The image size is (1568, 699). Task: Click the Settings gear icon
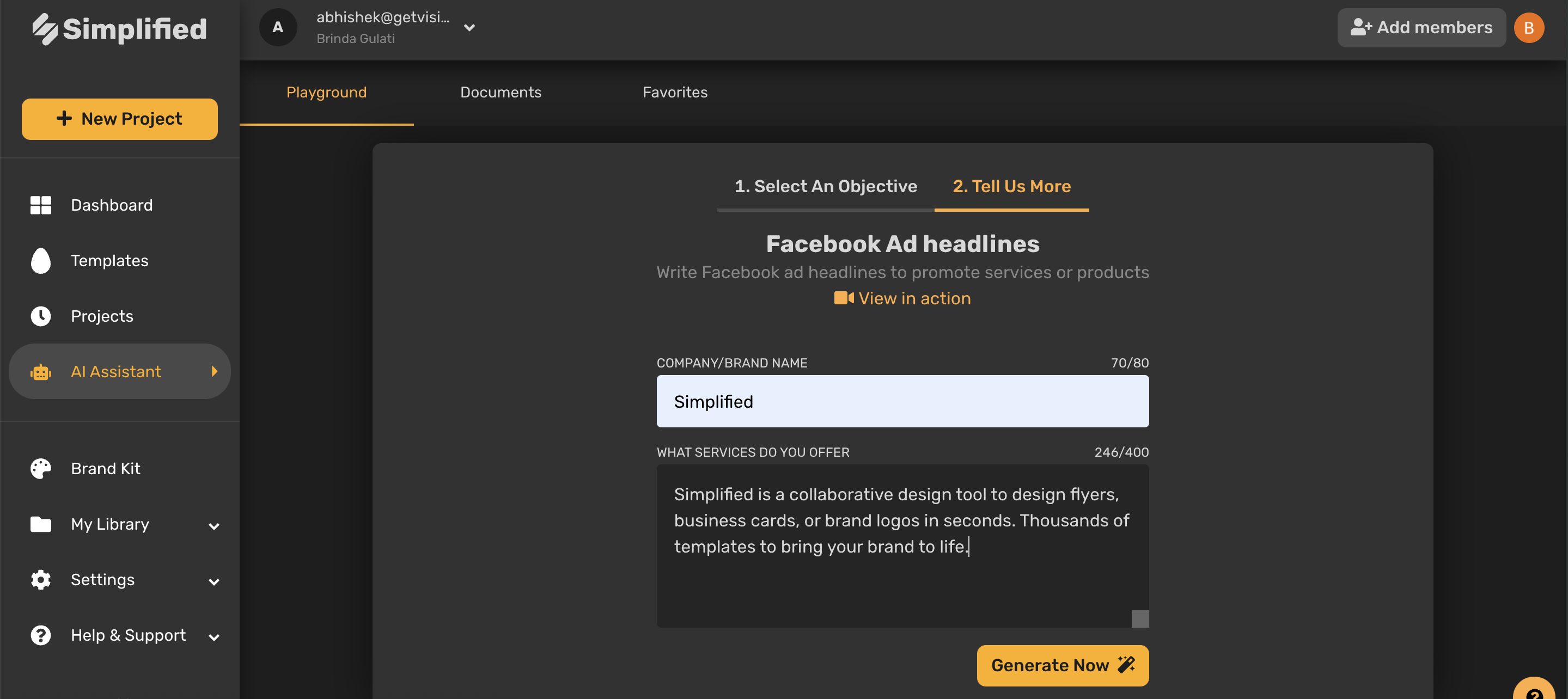[41, 580]
